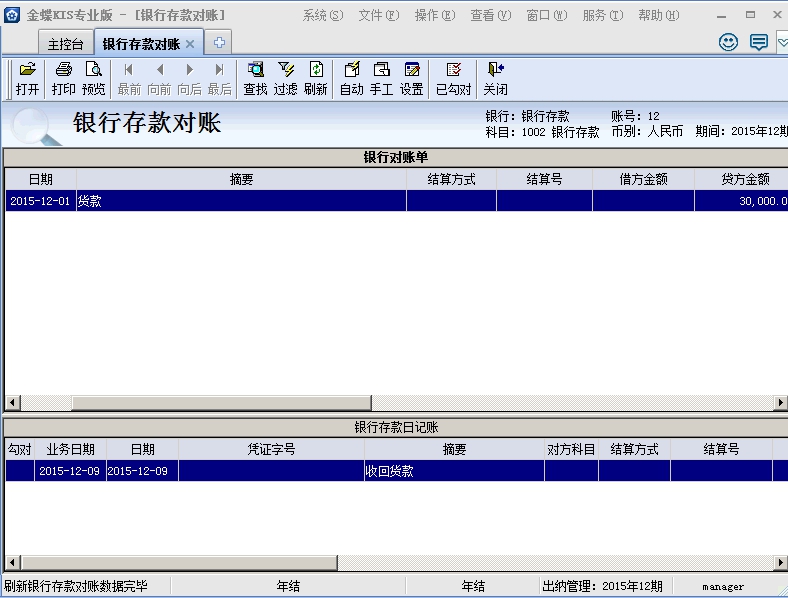Close the 银行存款对账 tab

pyautogui.click(x=190, y=44)
